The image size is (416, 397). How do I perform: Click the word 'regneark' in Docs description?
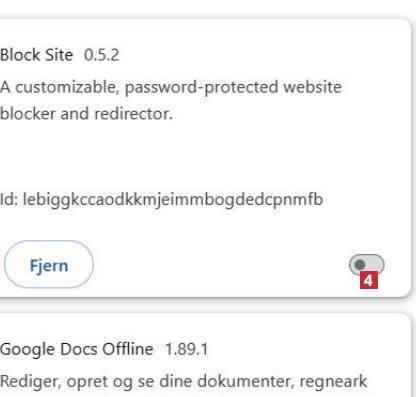[333, 382]
